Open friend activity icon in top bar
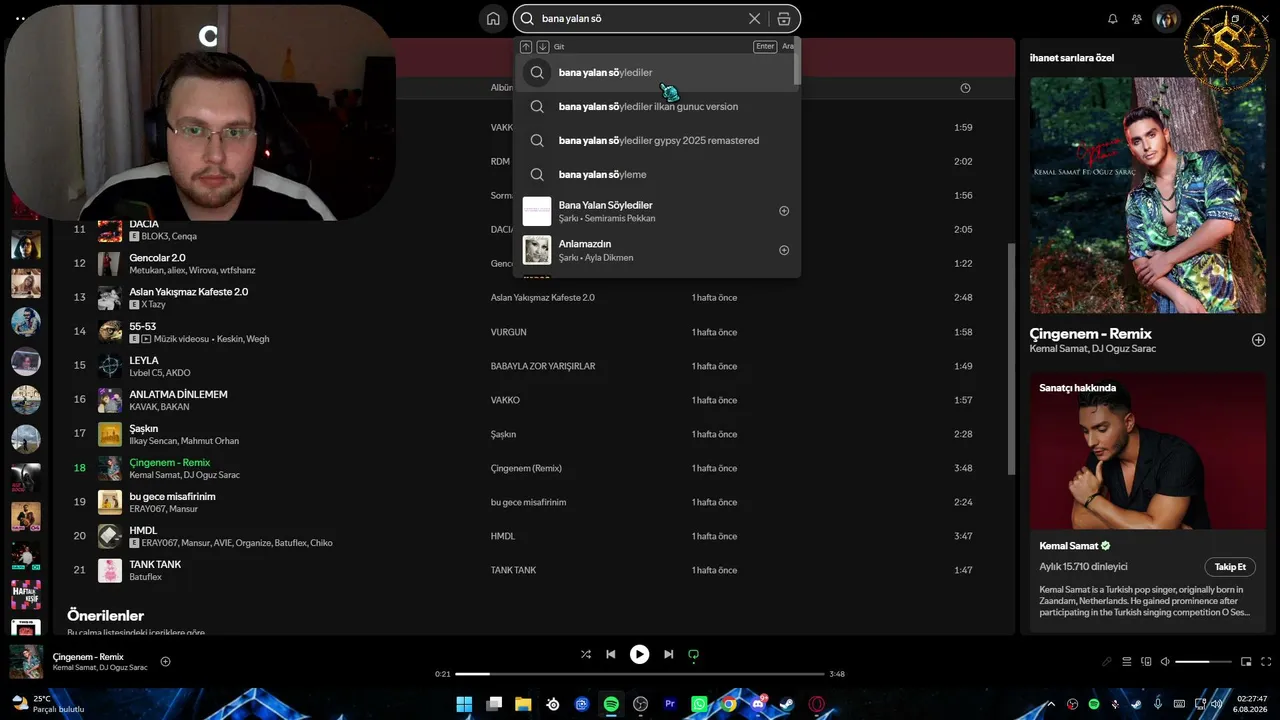 (x=1137, y=19)
